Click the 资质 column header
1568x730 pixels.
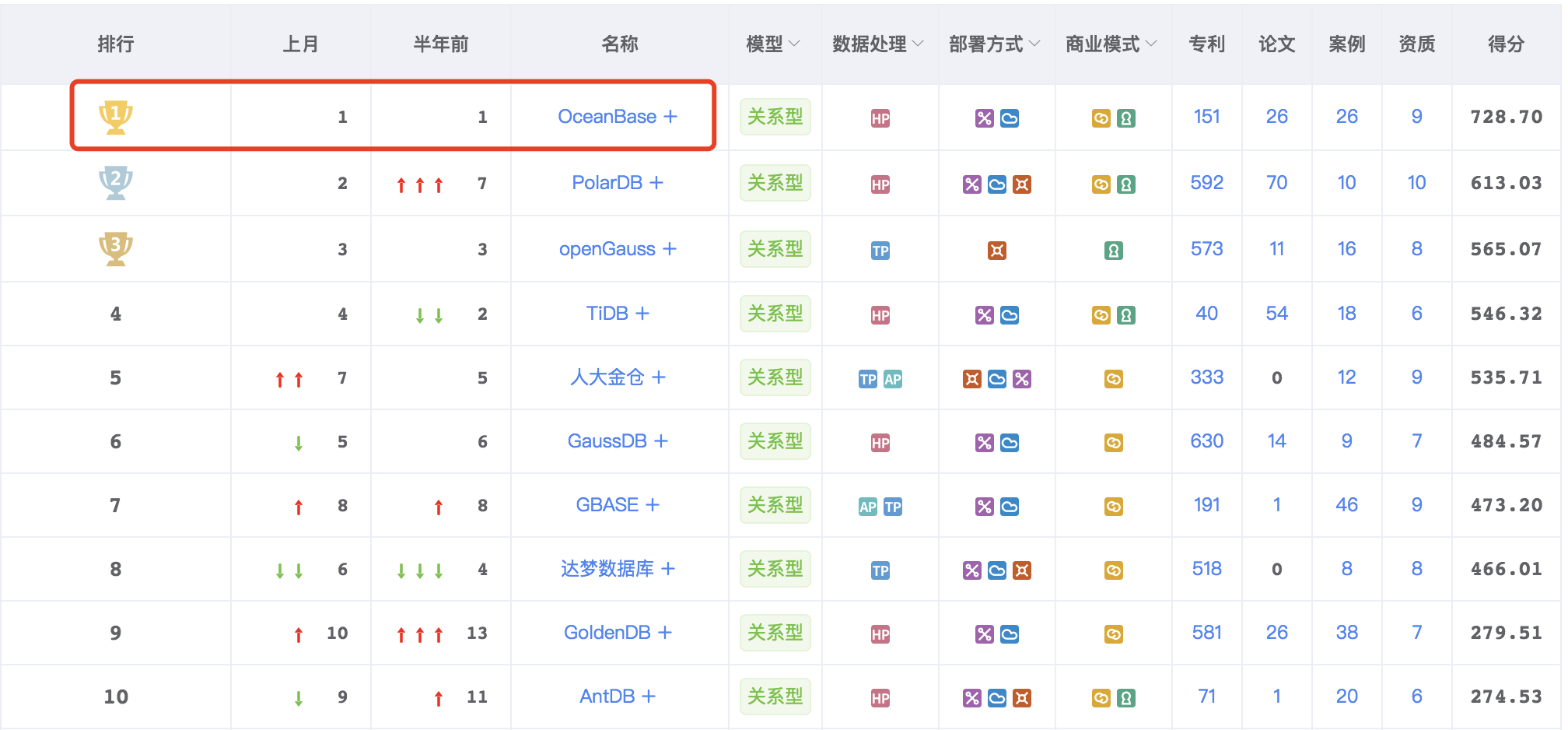[x=1417, y=44]
